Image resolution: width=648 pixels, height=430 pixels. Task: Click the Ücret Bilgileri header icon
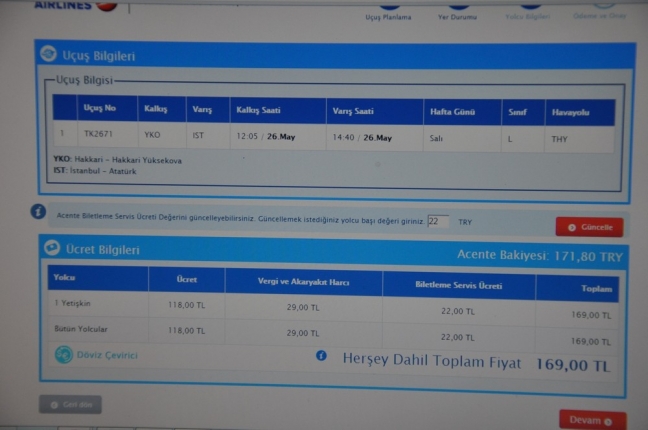(x=51, y=248)
